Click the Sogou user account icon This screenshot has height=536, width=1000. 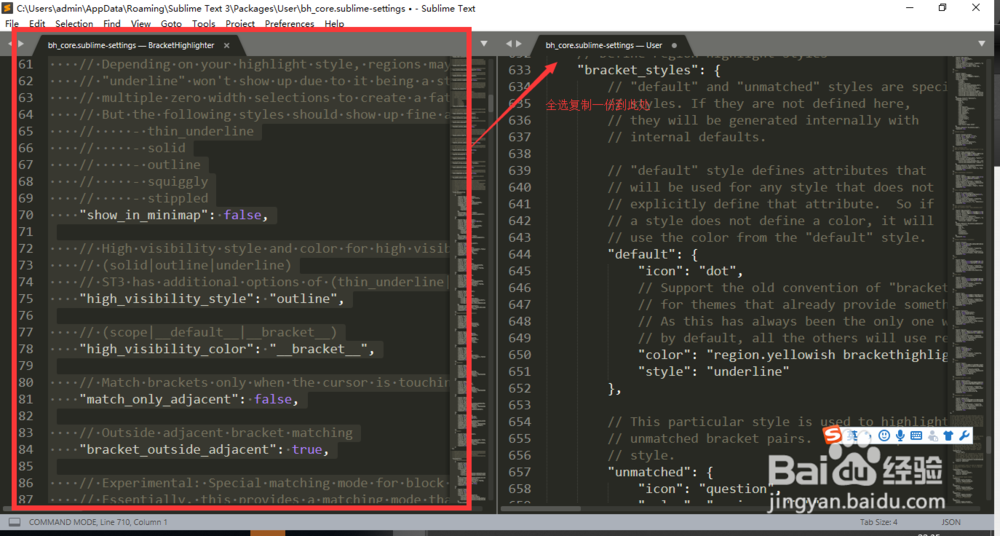click(932, 436)
